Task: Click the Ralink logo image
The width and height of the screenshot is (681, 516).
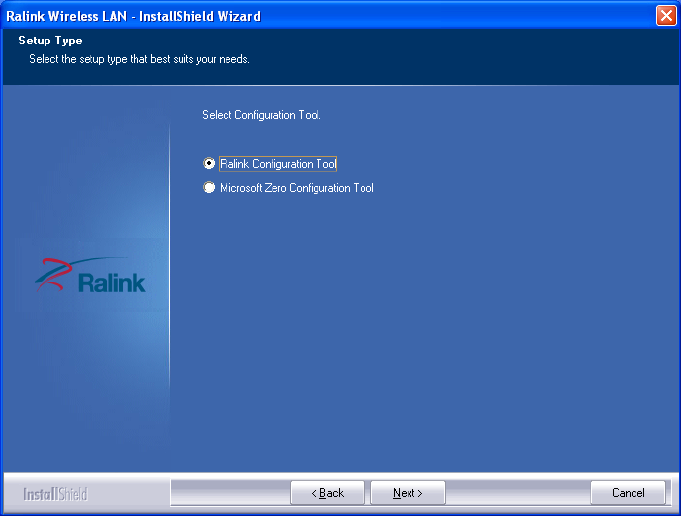Action: pos(91,275)
